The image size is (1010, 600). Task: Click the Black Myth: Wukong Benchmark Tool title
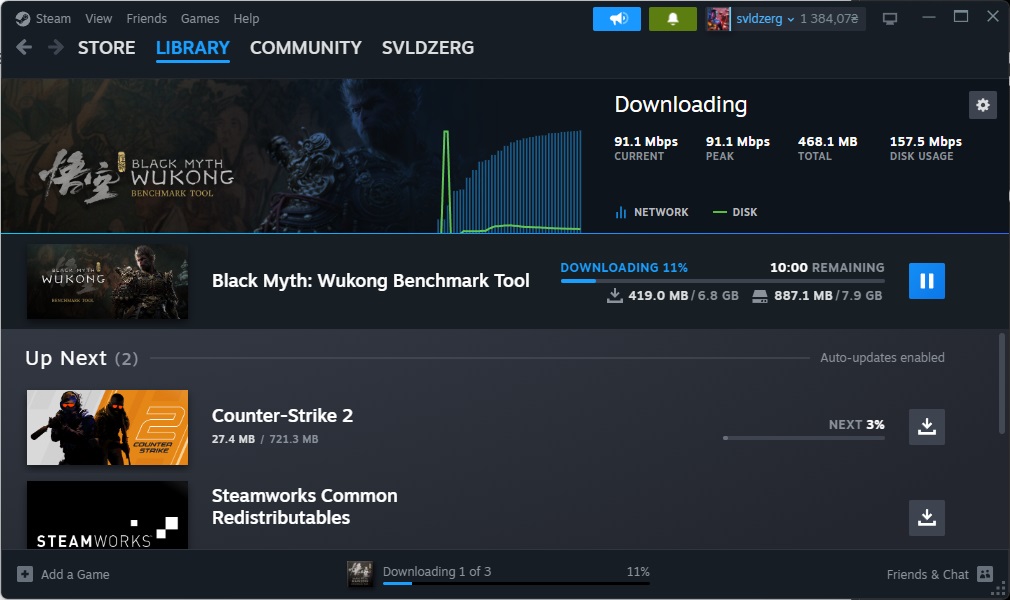pyautogui.click(x=370, y=281)
